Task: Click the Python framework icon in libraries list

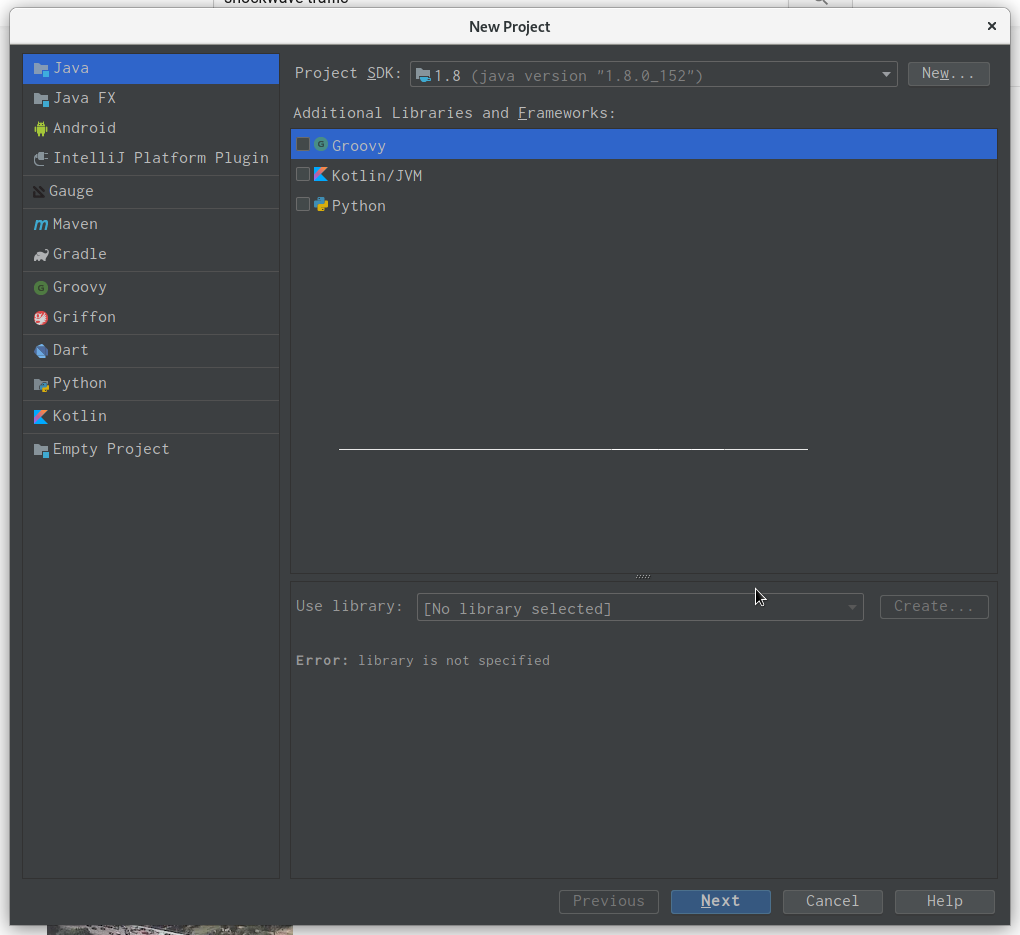Action: [x=321, y=204]
